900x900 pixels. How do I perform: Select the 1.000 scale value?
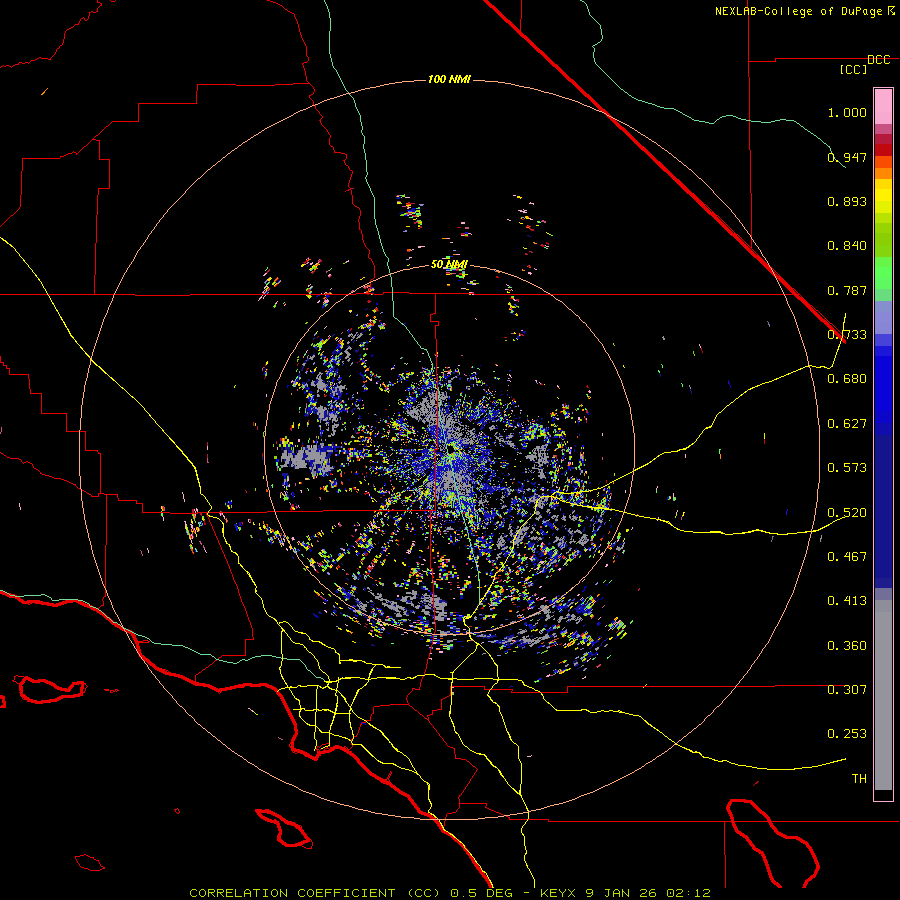[847, 112]
